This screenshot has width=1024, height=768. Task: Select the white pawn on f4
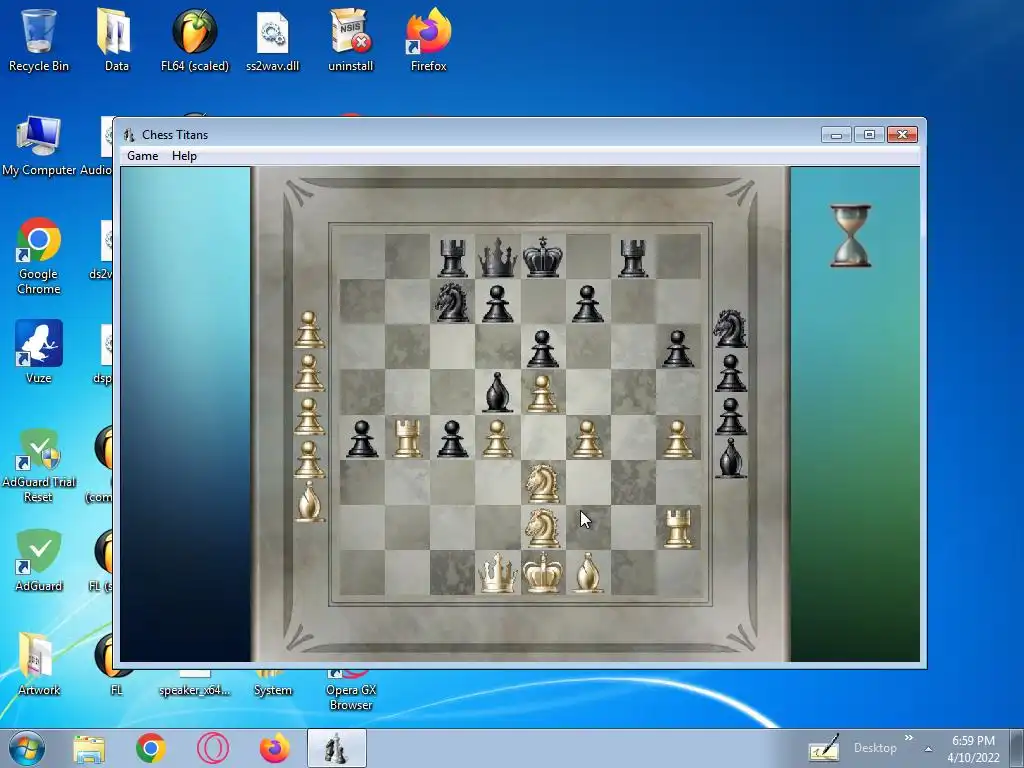coord(587,438)
